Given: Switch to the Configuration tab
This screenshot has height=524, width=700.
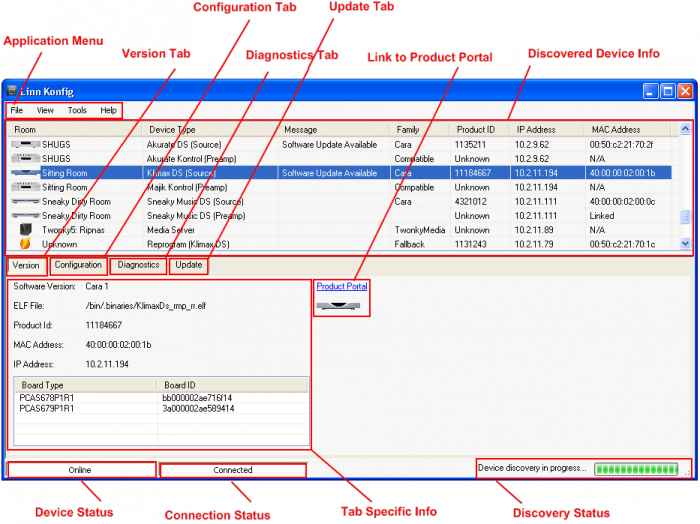Looking at the screenshot, I should pyautogui.click(x=78, y=265).
